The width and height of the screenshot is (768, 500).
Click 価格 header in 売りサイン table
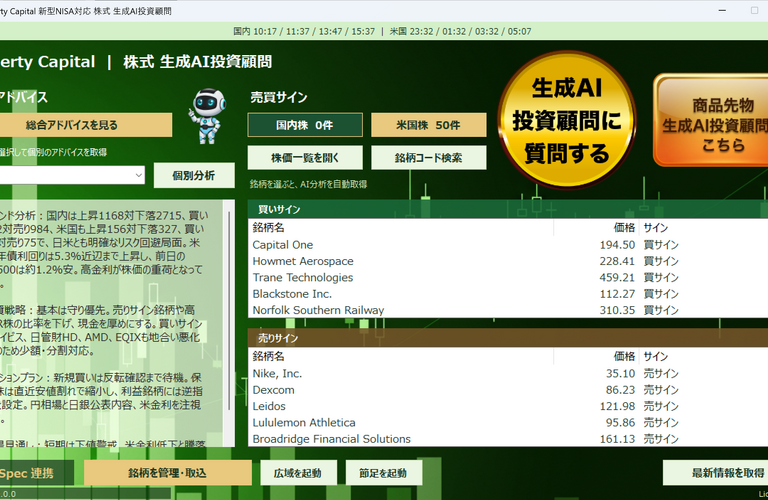click(x=596, y=356)
